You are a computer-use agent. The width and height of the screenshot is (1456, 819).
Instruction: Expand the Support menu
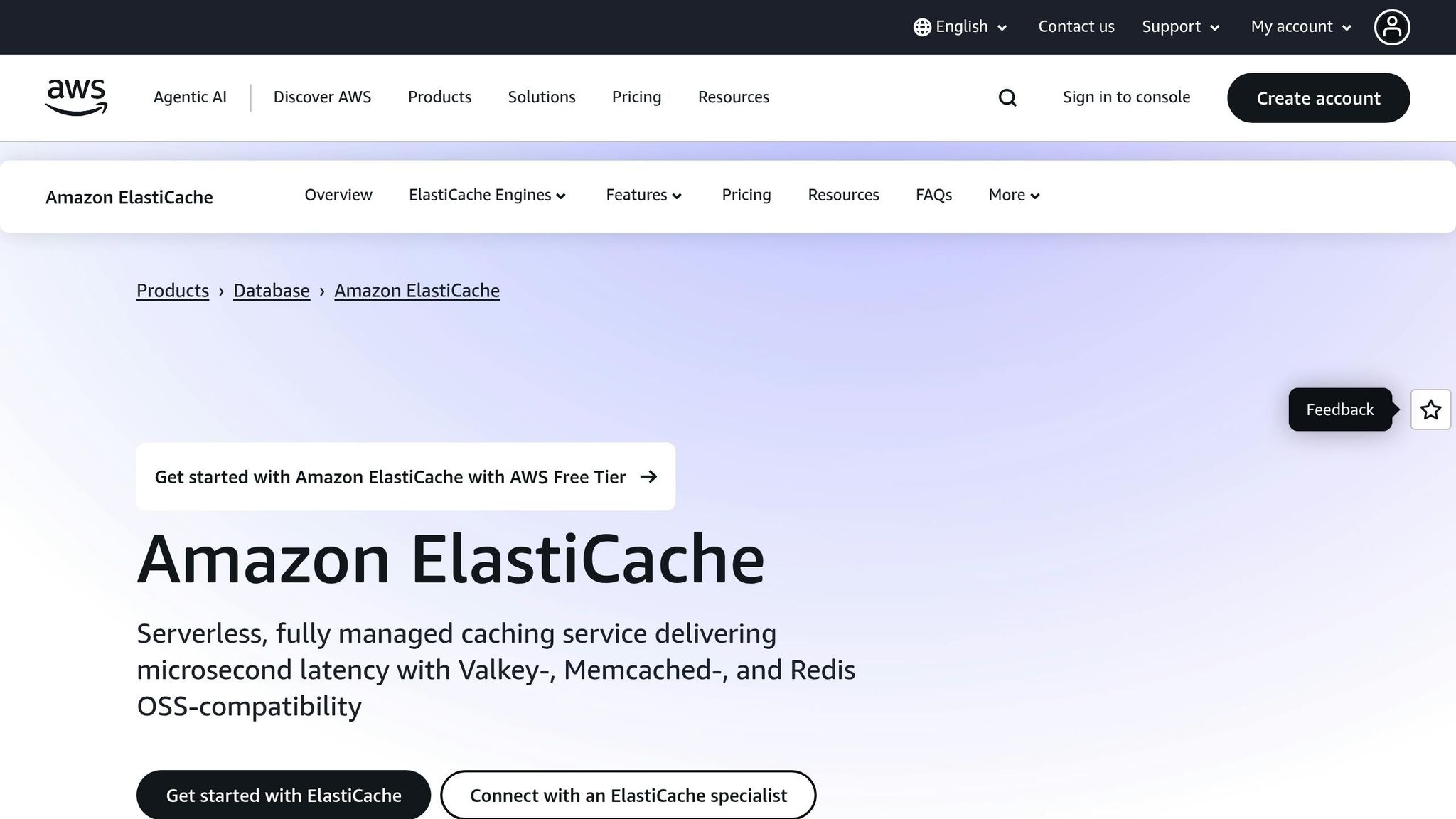point(1181,27)
